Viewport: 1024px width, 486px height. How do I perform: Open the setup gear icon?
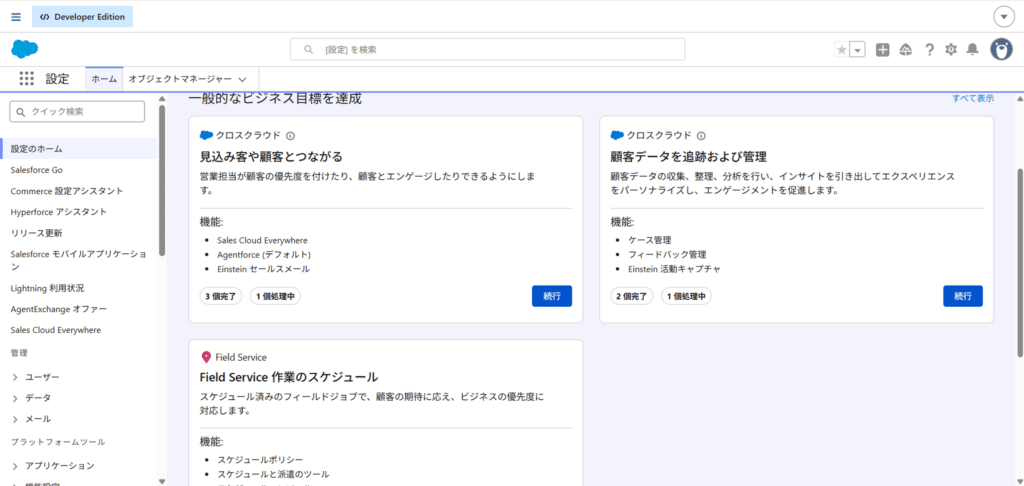[951, 50]
